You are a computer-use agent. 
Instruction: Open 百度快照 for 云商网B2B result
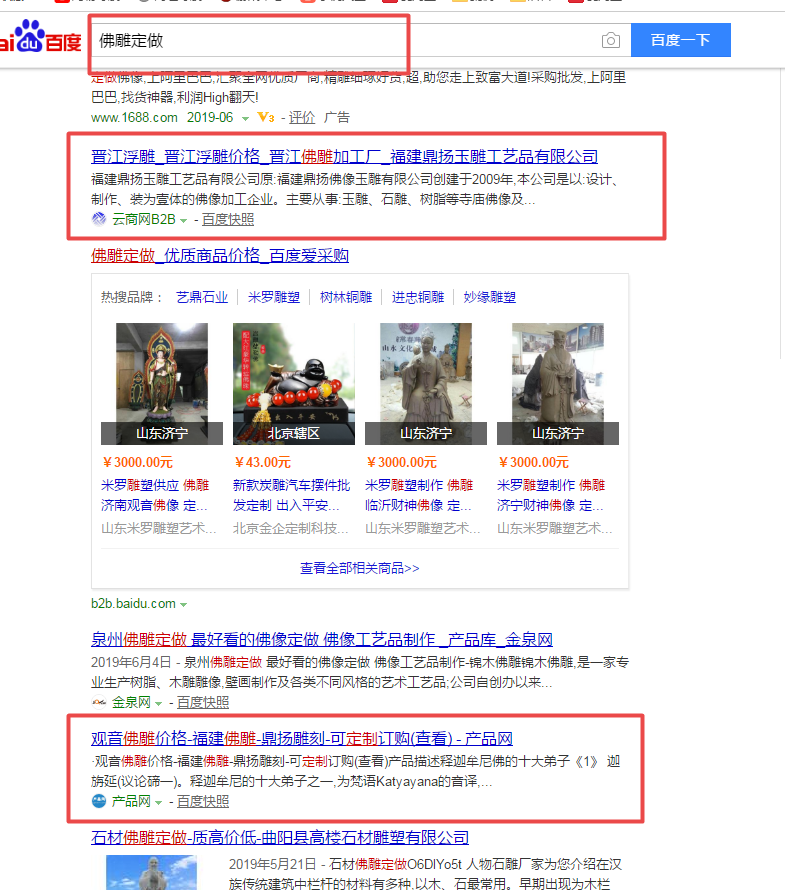[x=228, y=219]
